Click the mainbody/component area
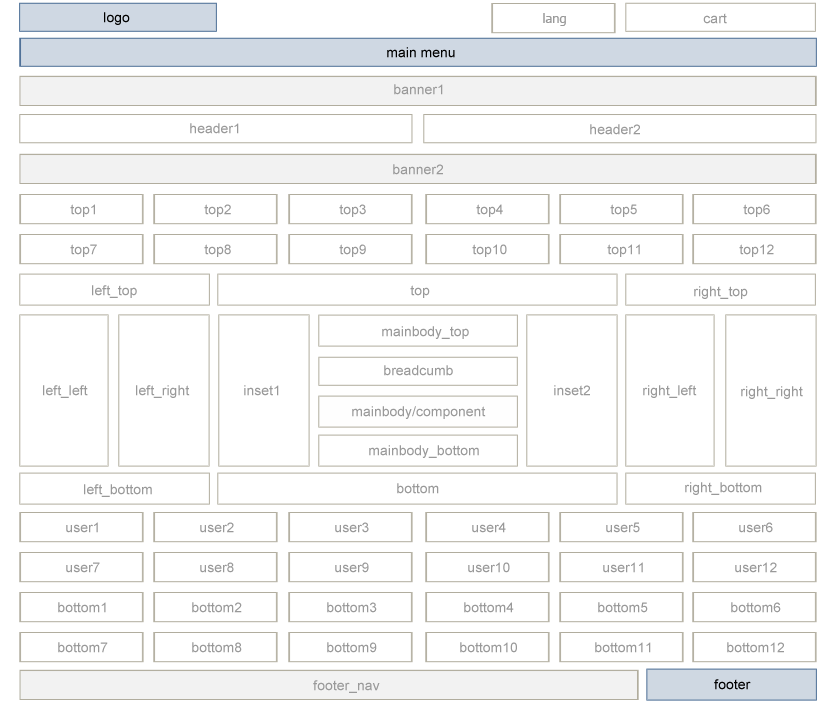This screenshot has width=839, height=702. click(417, 412)
